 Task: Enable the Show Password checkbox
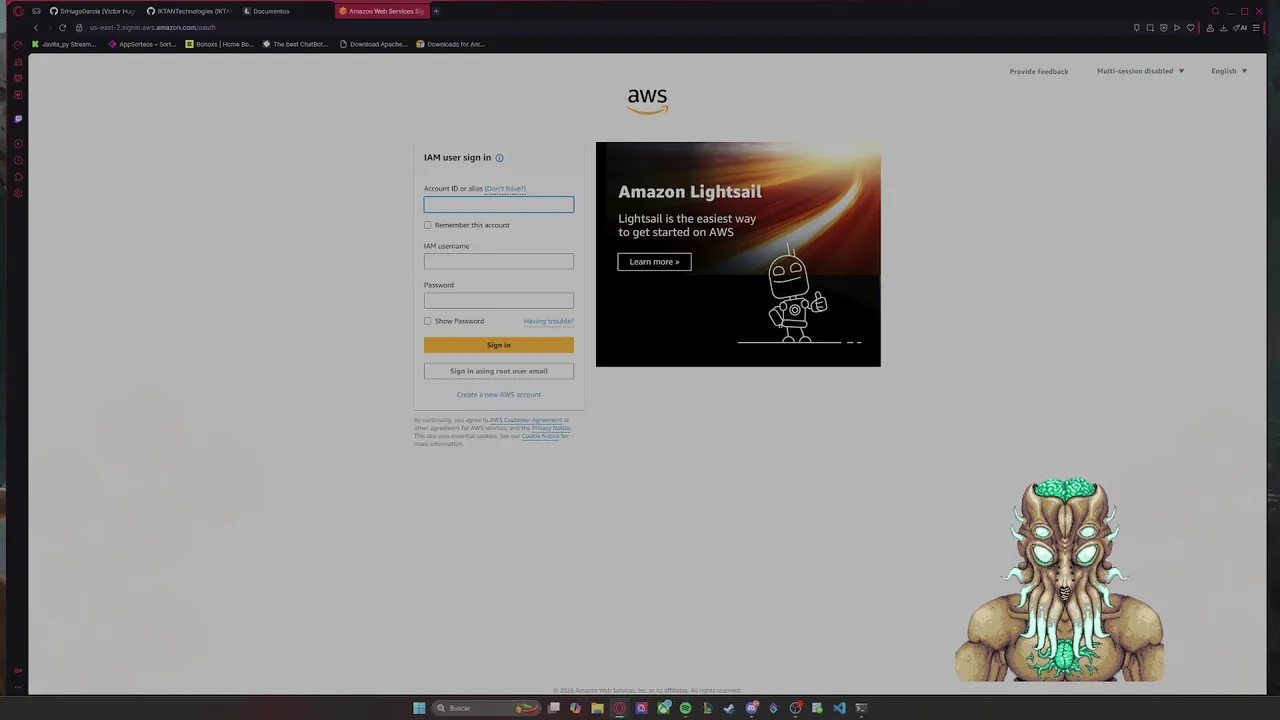(x=428, y=321)
